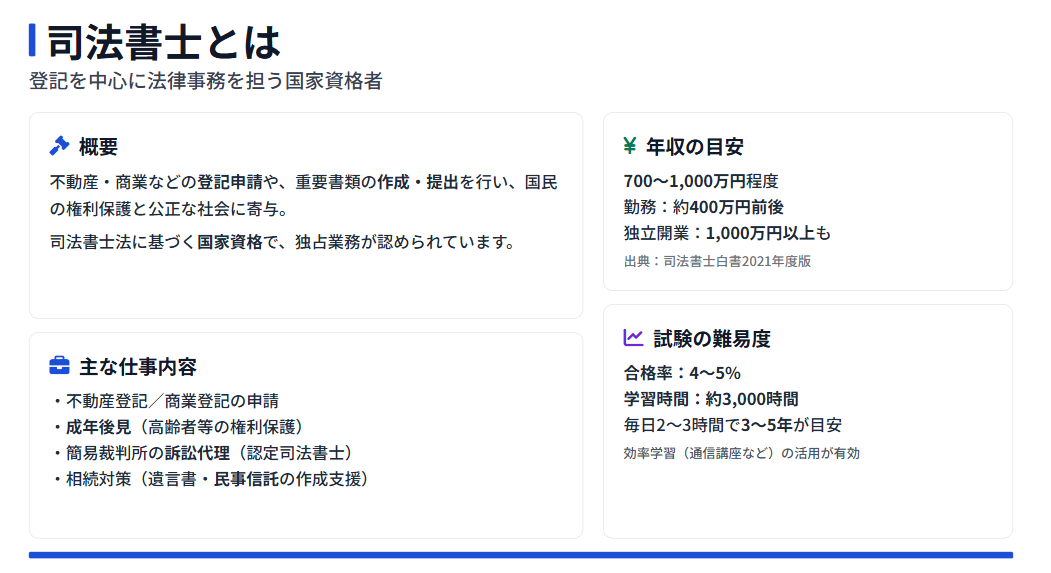Click the blue horizontal bar at the bottom
Screen dimensions: 1051x573
click(520, 555)
